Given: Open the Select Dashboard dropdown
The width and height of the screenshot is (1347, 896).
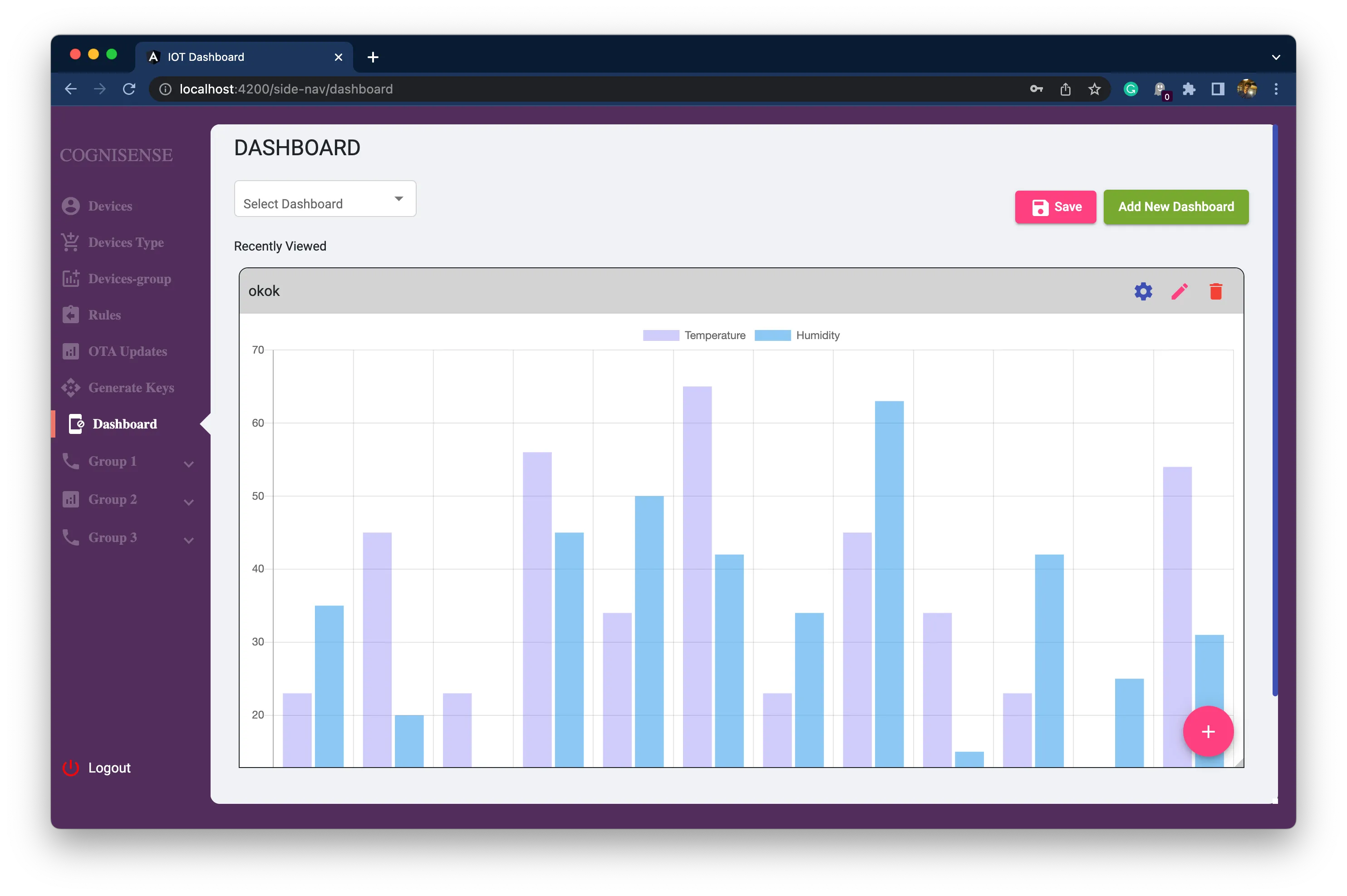Looking at the screenshot, I should [325, 198].
